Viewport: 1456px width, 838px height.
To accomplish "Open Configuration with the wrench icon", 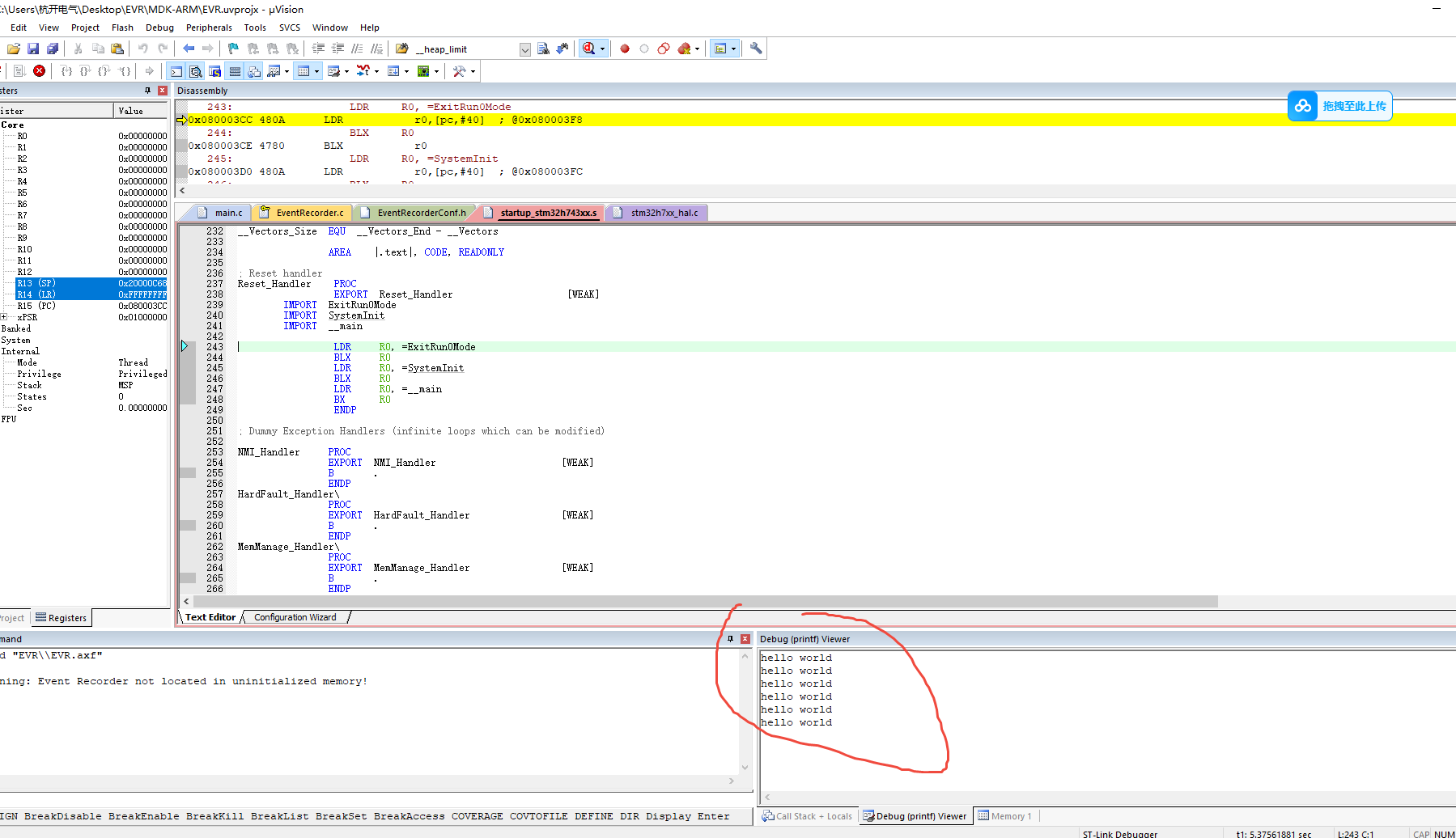I will click(x=756, y=49).
